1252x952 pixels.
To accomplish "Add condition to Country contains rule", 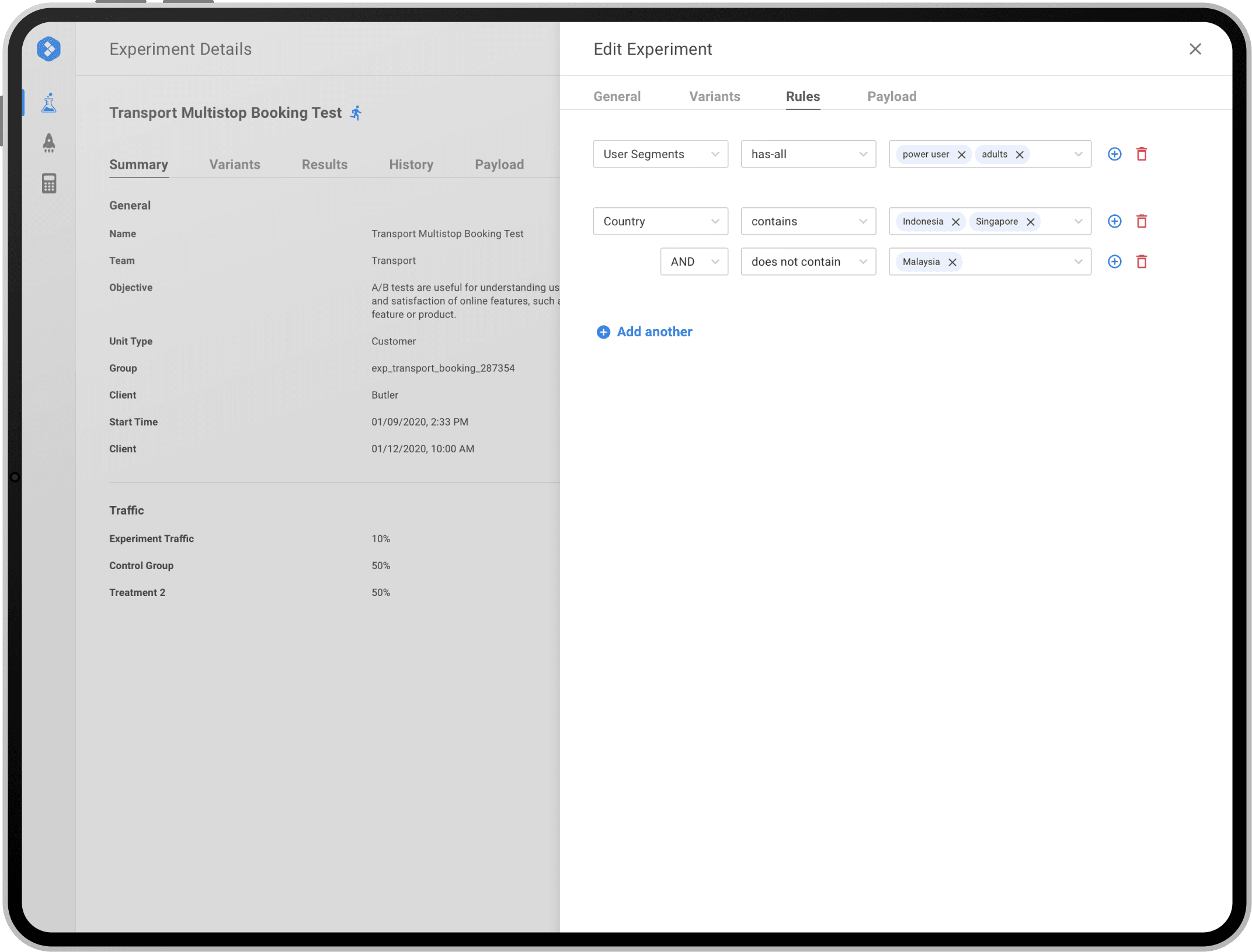I will [x=1114, y=221].
